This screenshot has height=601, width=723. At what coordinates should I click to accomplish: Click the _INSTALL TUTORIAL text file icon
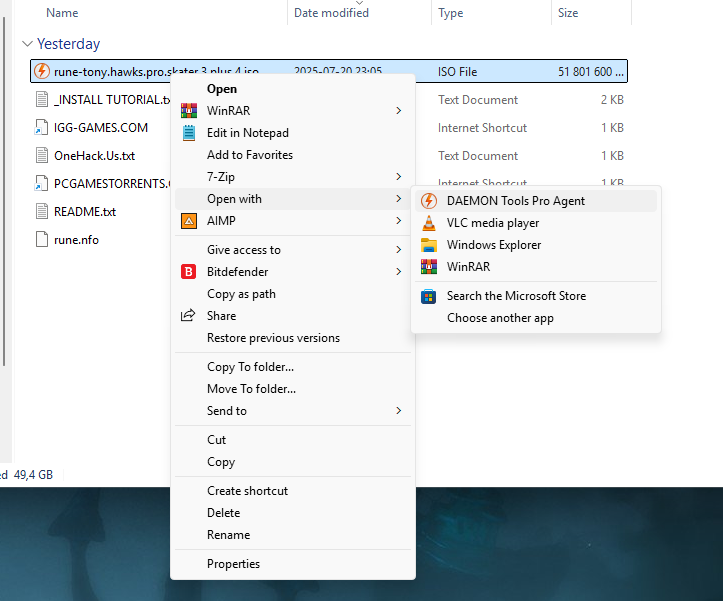click(x=41, y=99)
